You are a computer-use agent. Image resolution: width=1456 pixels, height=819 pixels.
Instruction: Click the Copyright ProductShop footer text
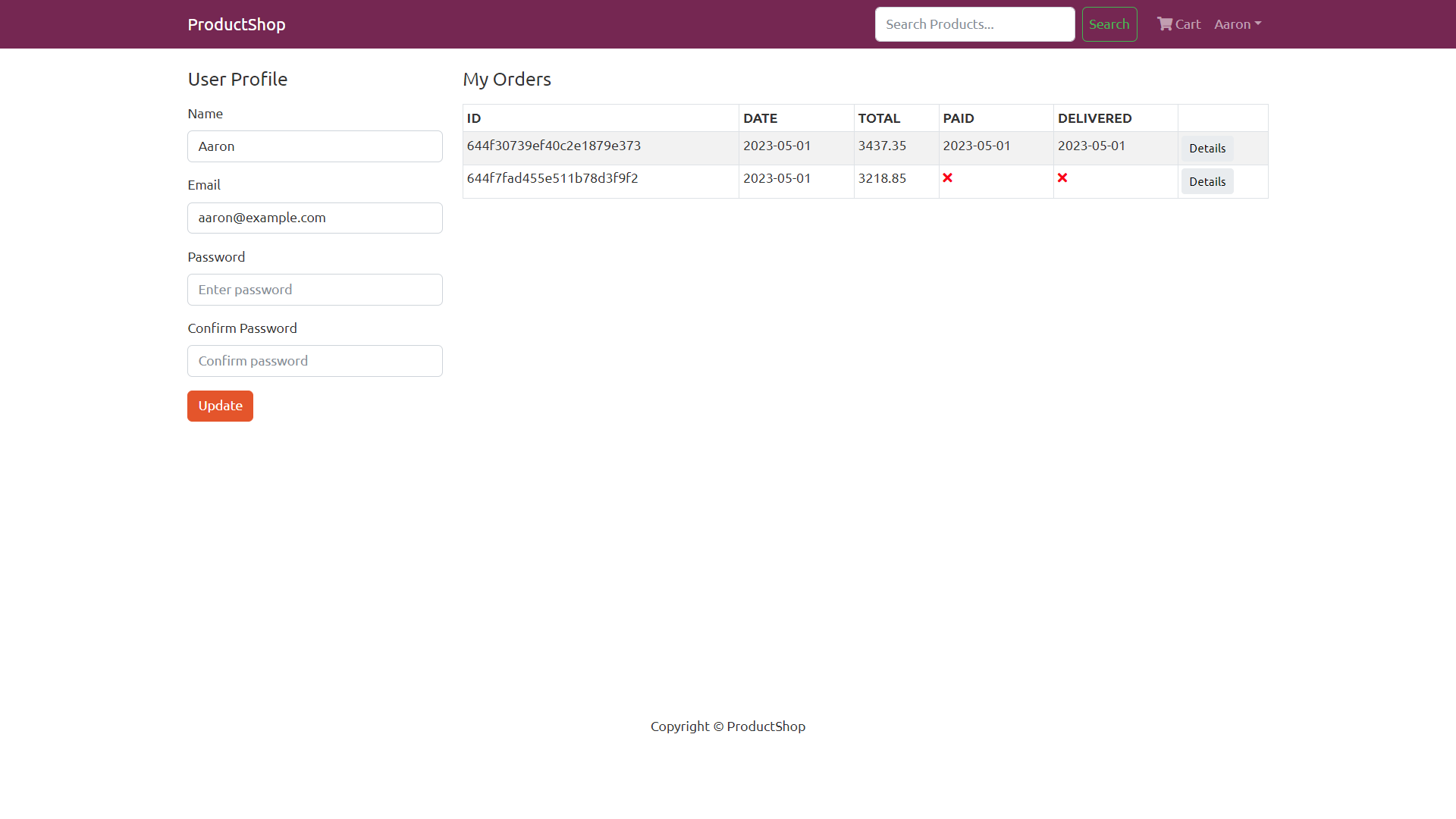(728, 726)
